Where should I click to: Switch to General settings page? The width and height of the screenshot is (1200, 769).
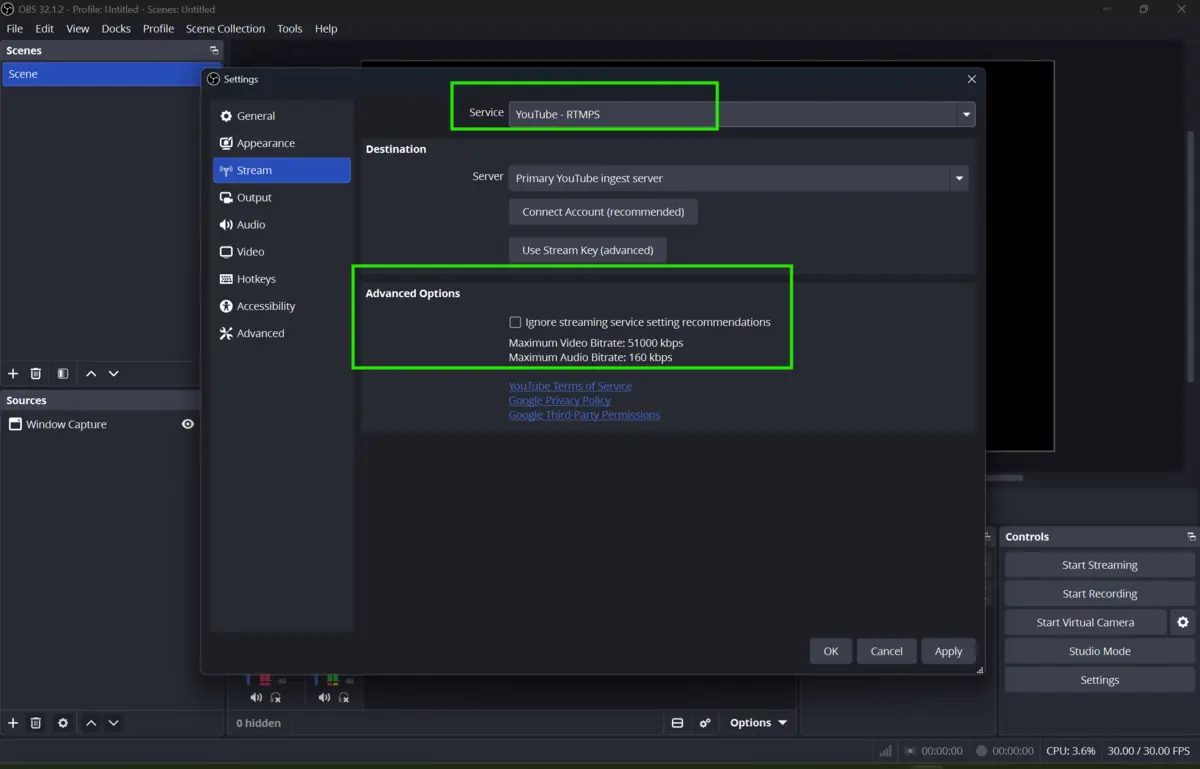coord(282,116)
